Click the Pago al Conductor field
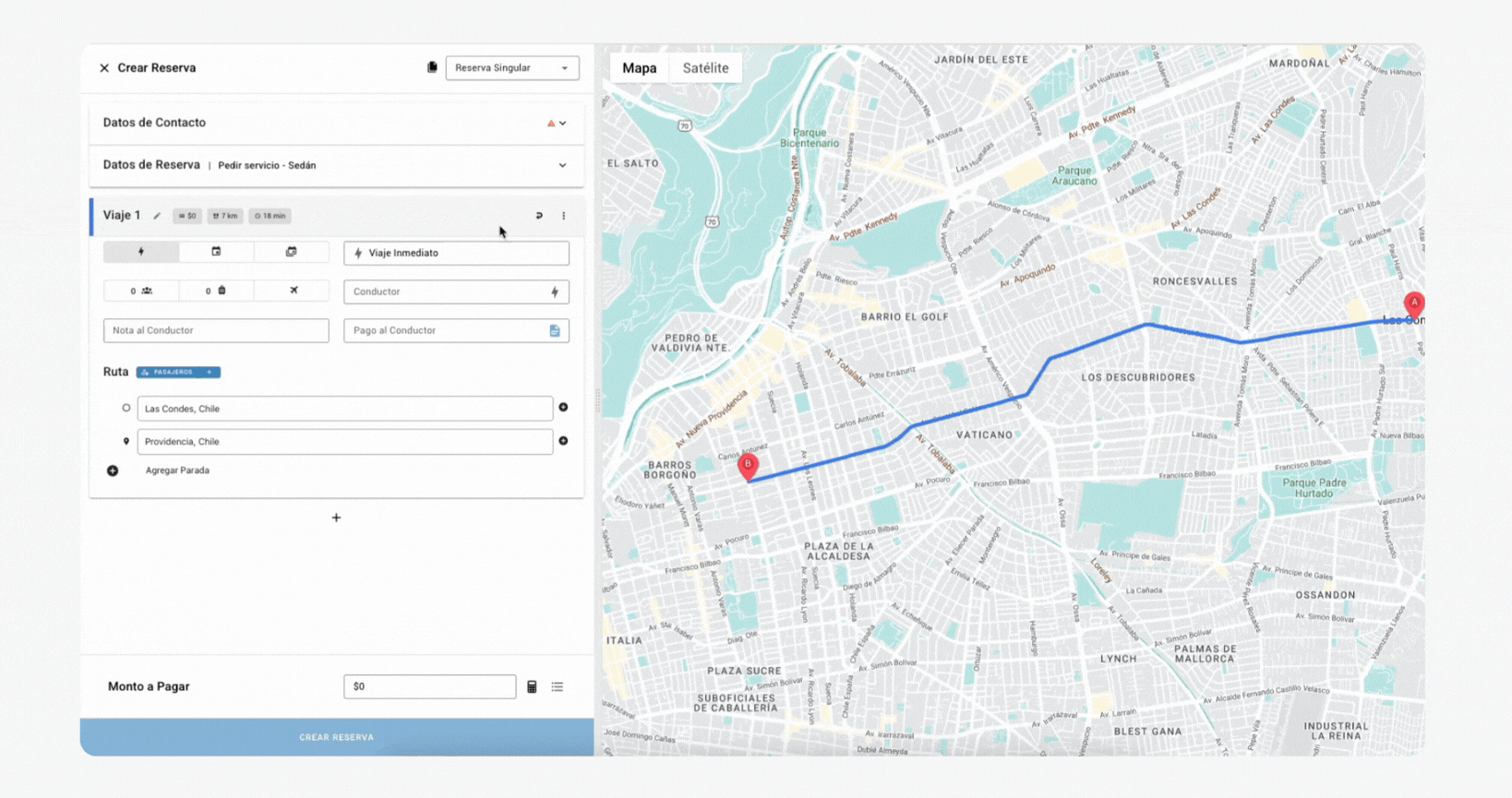This screenshot has height=798, width=1512. (456, 330)
